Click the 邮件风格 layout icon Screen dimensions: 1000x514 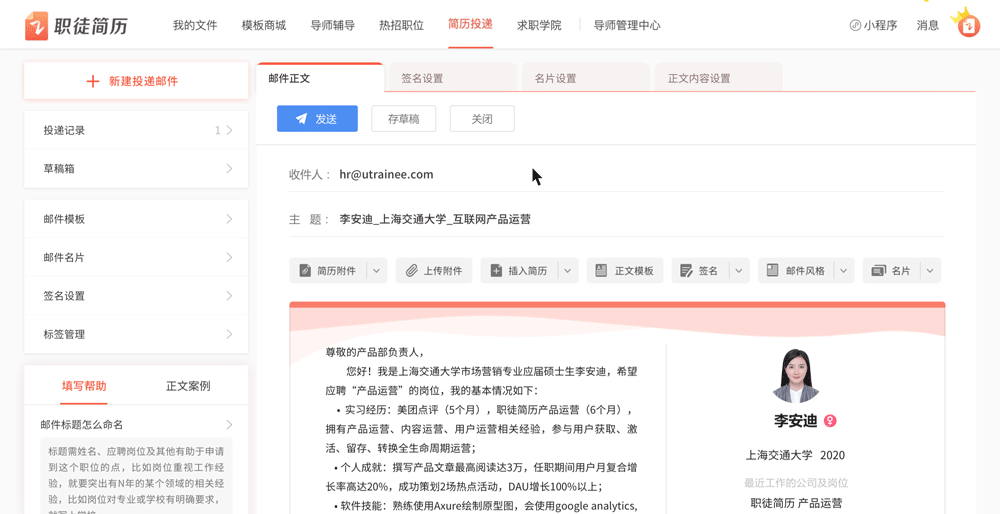tap(772, 270)
